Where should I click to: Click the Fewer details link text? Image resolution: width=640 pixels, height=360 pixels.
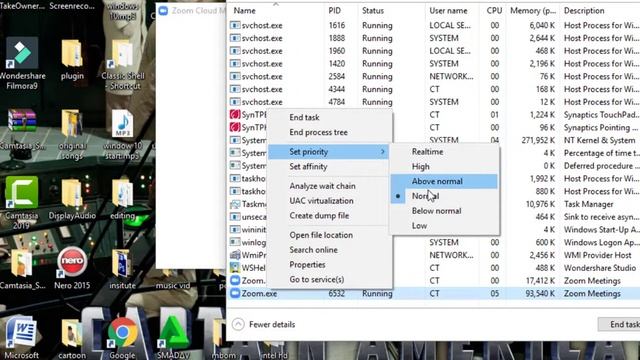click(x=272, y=324)
